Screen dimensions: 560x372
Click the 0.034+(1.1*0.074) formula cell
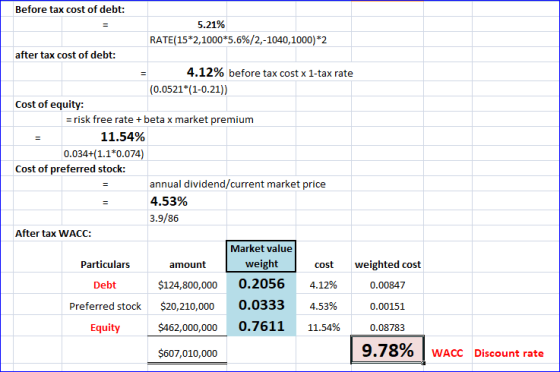tap(105, 154)
